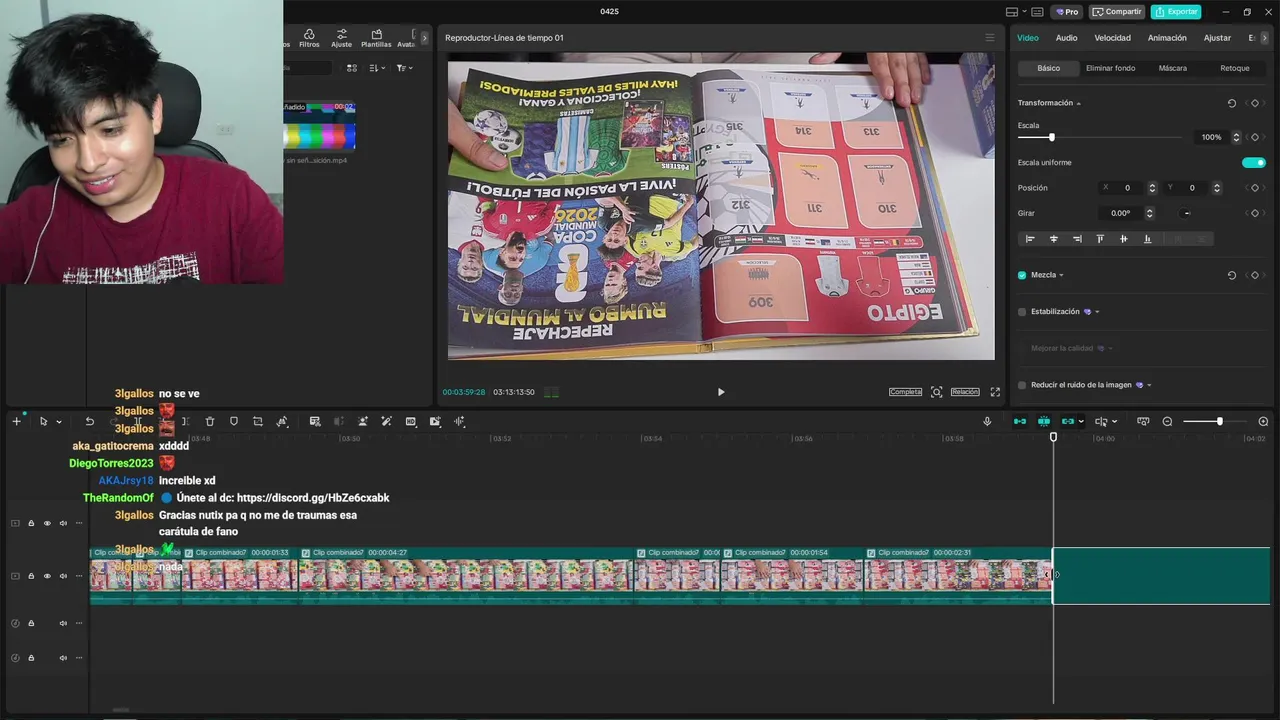Add keyframe for Girar
1280x720 pixels.
(1254, 213)
